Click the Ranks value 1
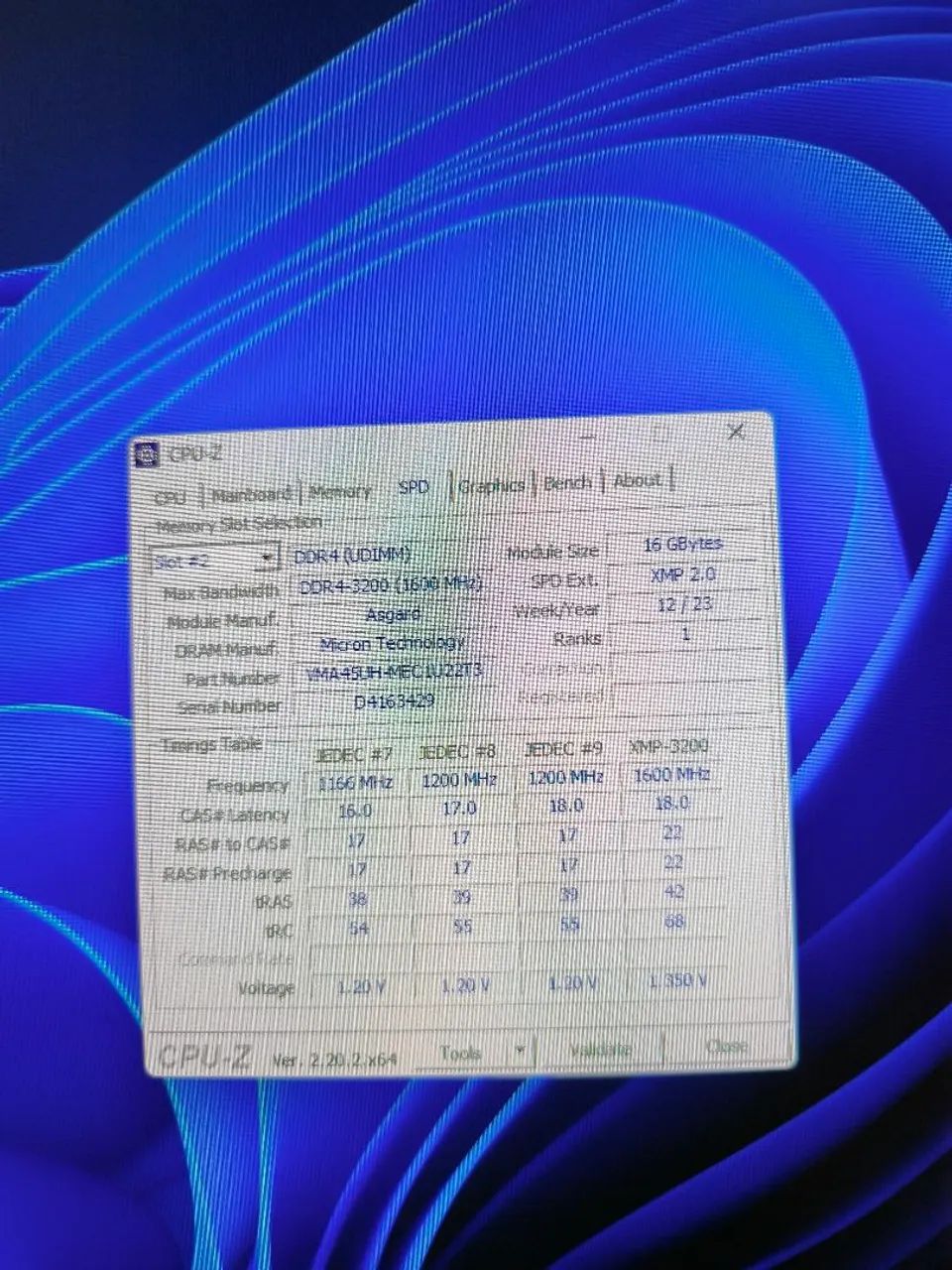952x1270 pixels. pyautogui.click(x=685, y=633)
